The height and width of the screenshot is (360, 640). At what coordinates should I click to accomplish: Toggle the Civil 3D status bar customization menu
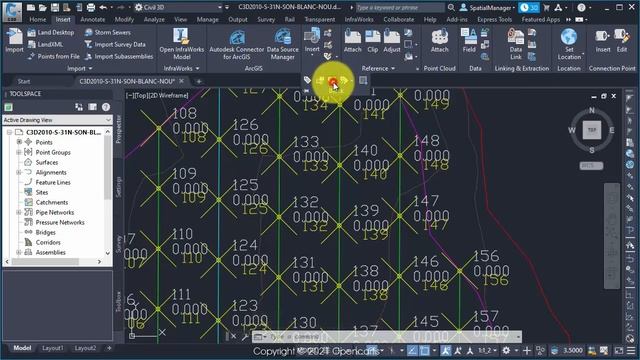(631, 351)
